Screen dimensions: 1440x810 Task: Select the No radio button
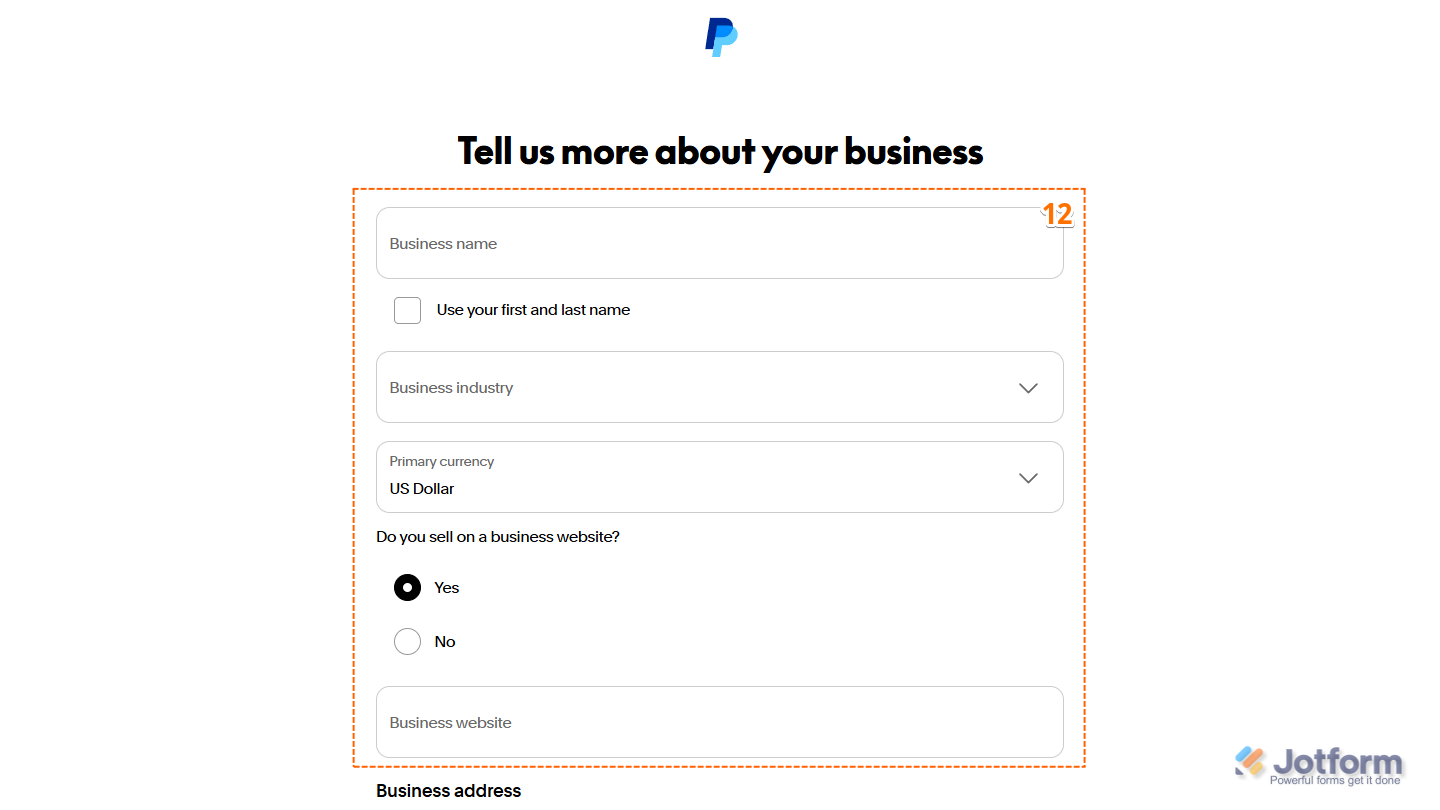click(407, 641)
